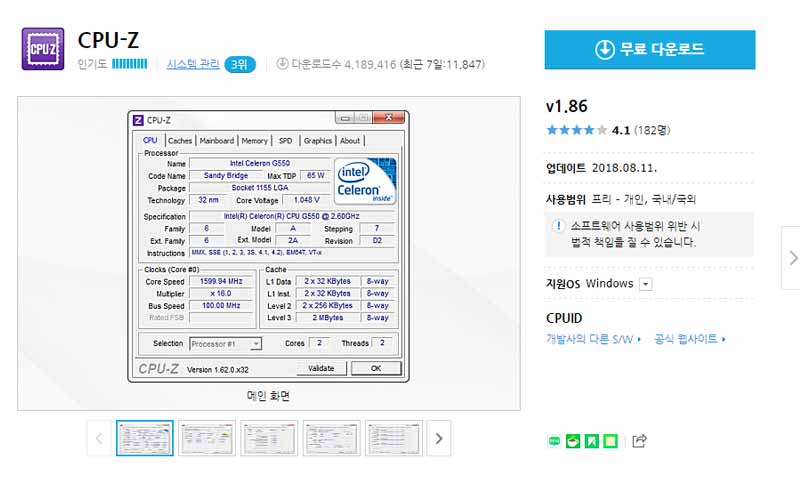This screenshot has width=800, height=498.
Task: Click the 1599.94 MHz core speed value
Action: [x=221, y=281]
